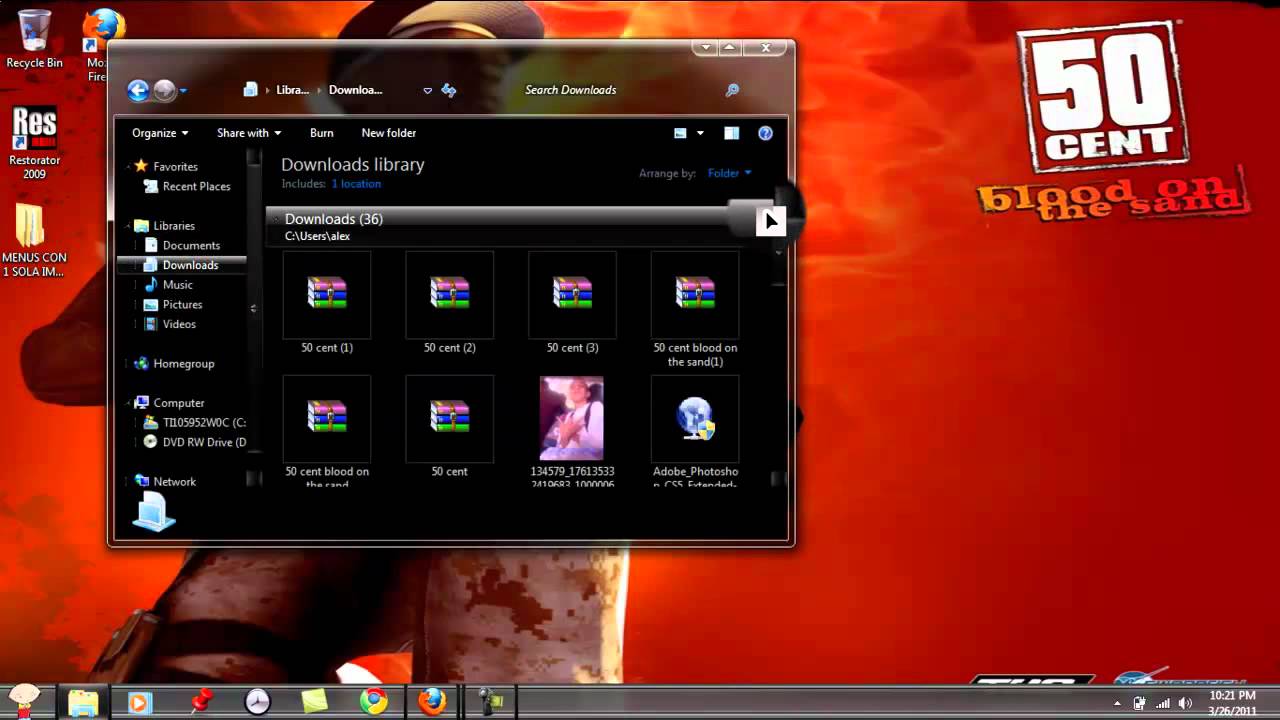This screenshot has width=1280, height=720.
Task: Click the Back navigation arrow button
Action: 138,91
